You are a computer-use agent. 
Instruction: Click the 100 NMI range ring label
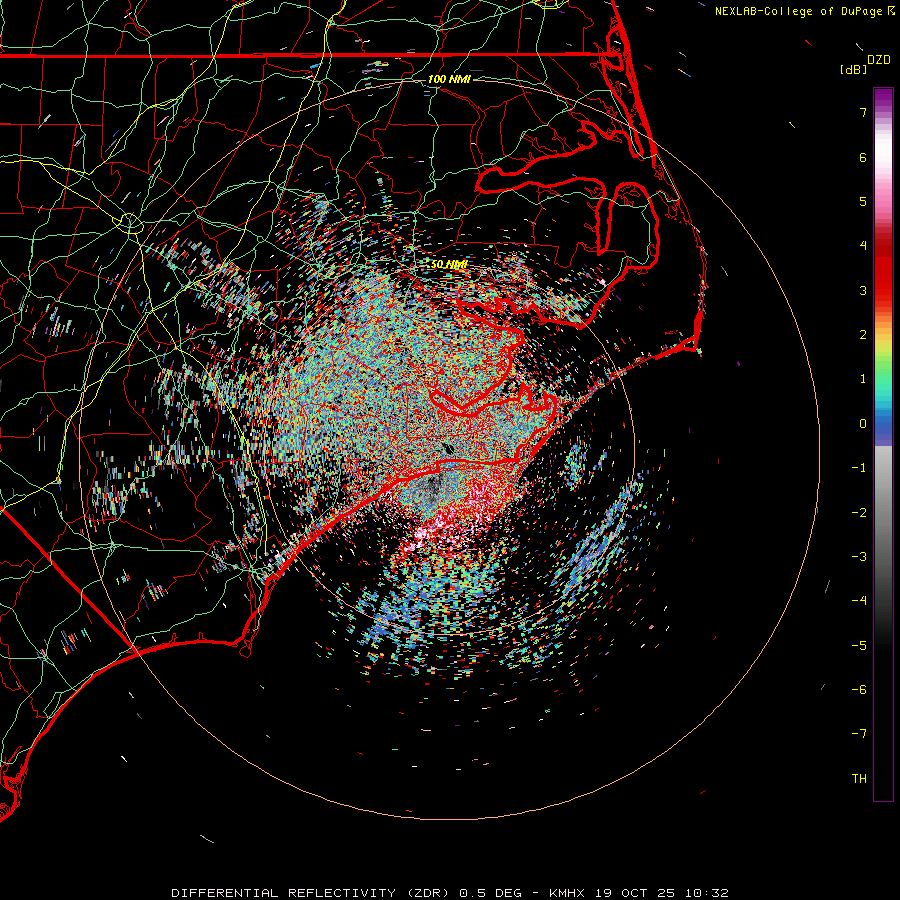point(449,79)
